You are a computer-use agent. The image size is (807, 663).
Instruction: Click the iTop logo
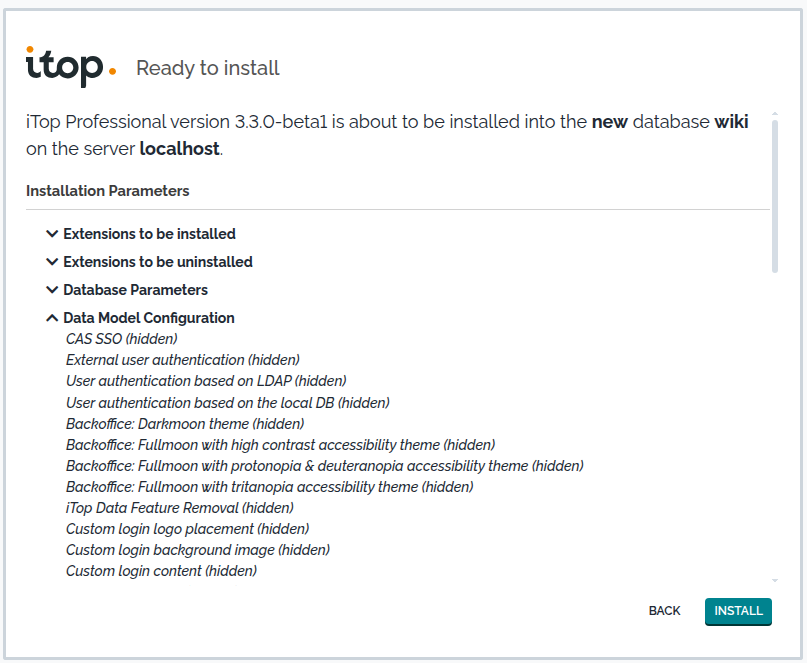[71, 66]
